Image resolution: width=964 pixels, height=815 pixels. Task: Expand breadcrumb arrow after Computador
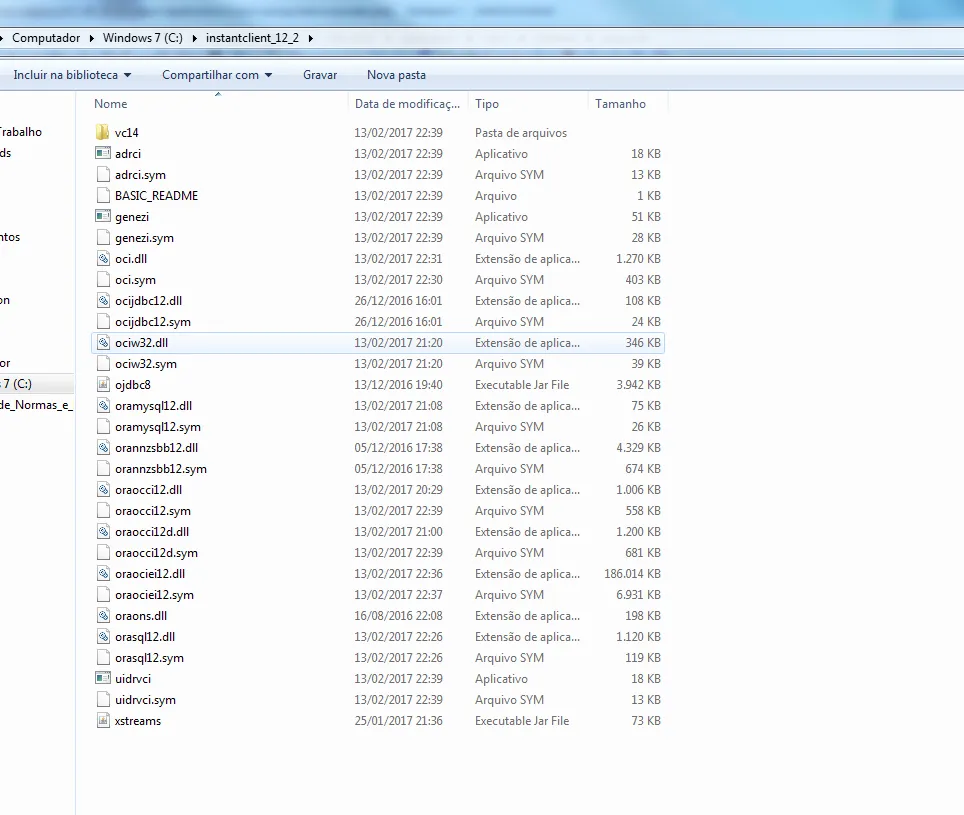[92, 38]
